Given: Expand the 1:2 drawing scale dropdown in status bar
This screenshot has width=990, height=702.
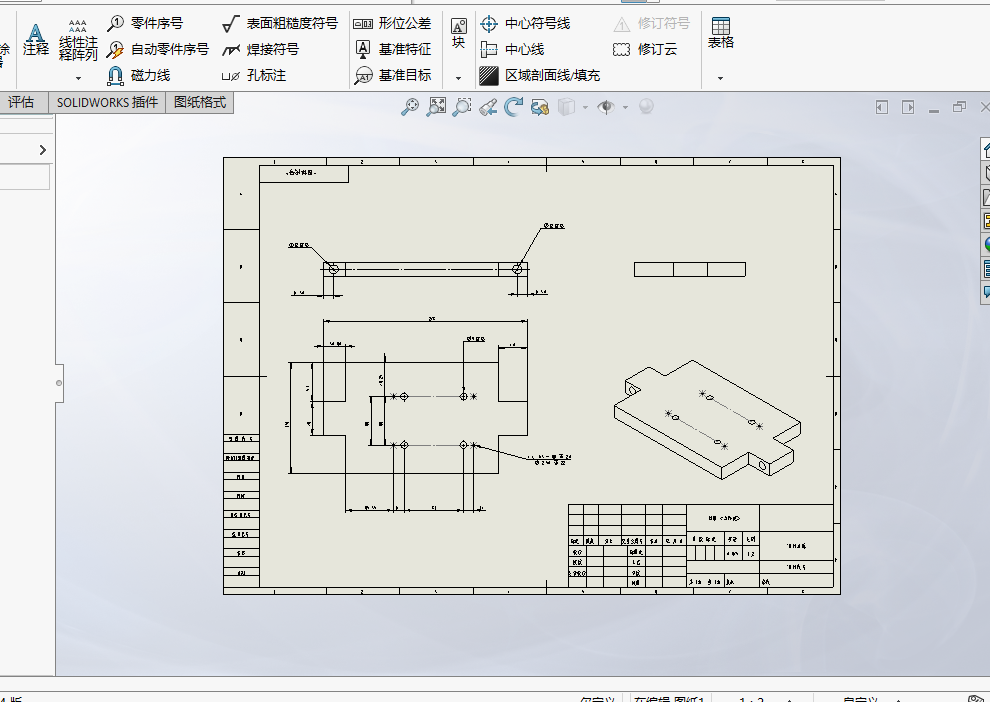Looking at the screenshot, I should click(790, 699).
